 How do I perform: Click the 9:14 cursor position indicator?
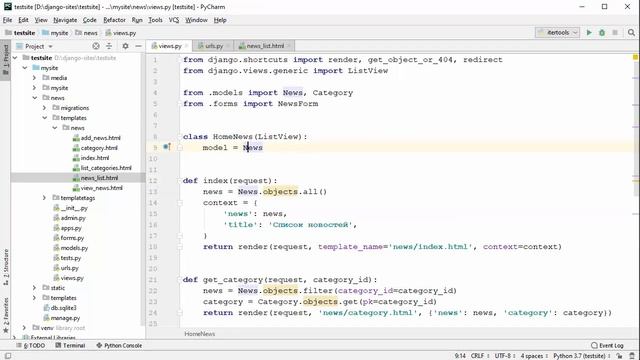click(460, 356)
